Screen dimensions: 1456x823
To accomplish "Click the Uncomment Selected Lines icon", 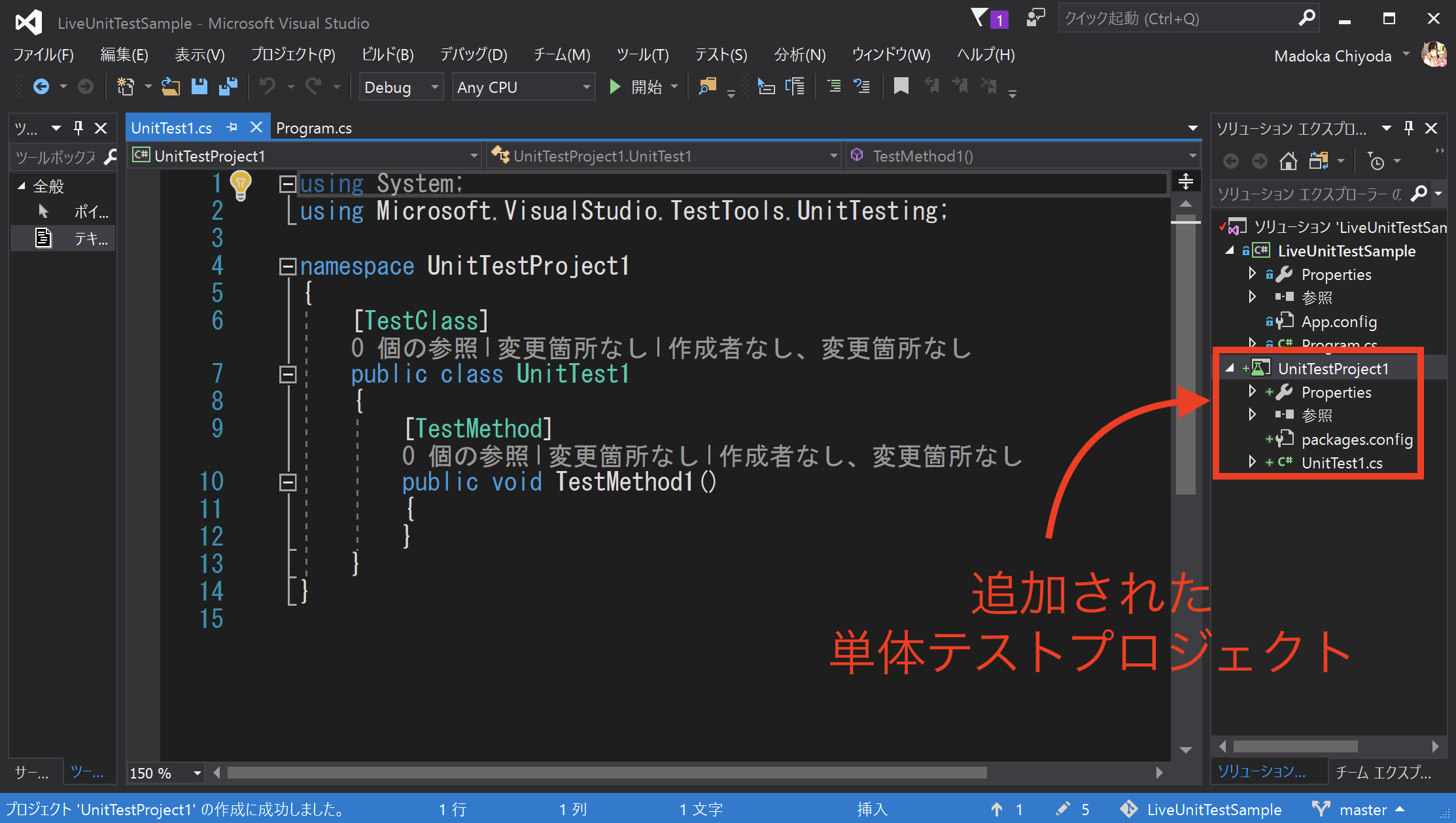I will point(862,86).
